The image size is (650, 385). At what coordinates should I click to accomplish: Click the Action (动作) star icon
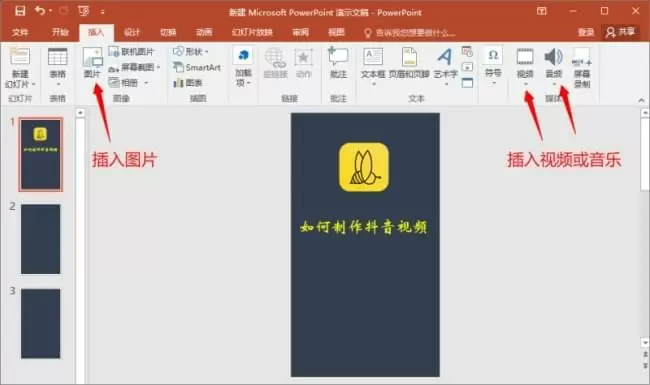coord(303,58)
